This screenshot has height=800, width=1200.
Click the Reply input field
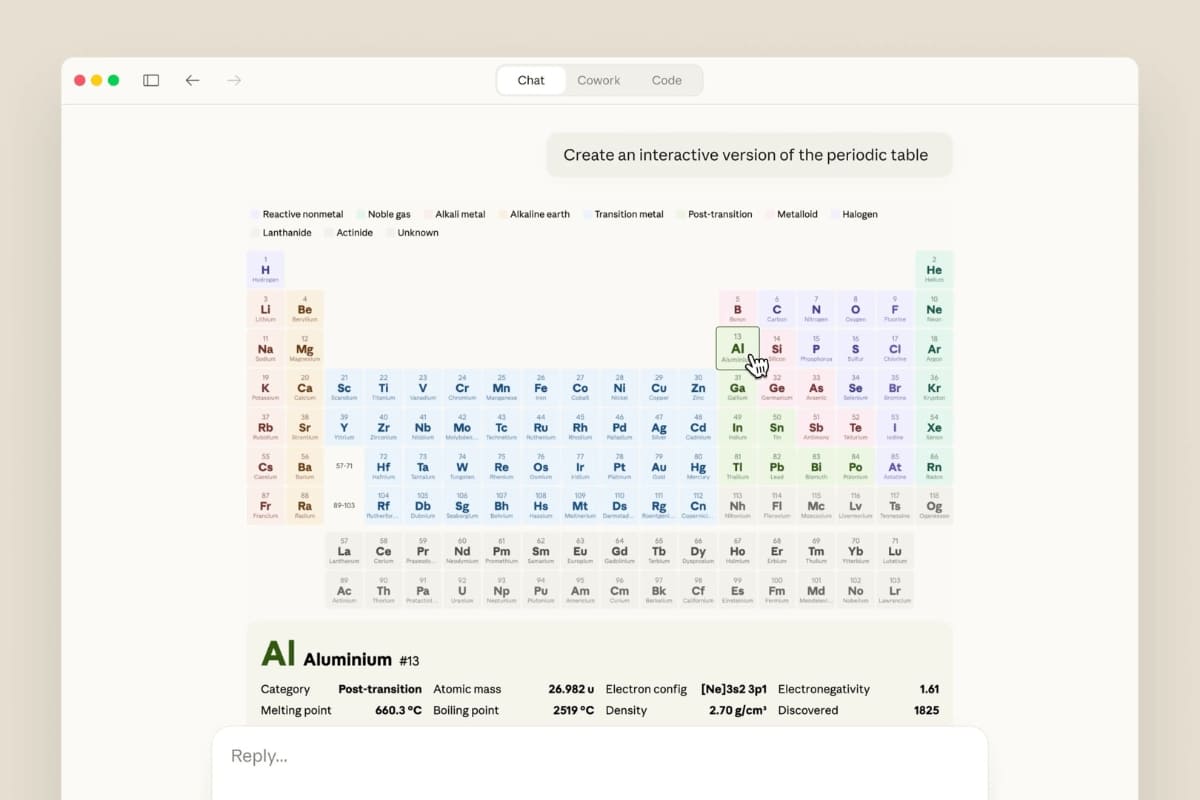[x=598, y=756]
